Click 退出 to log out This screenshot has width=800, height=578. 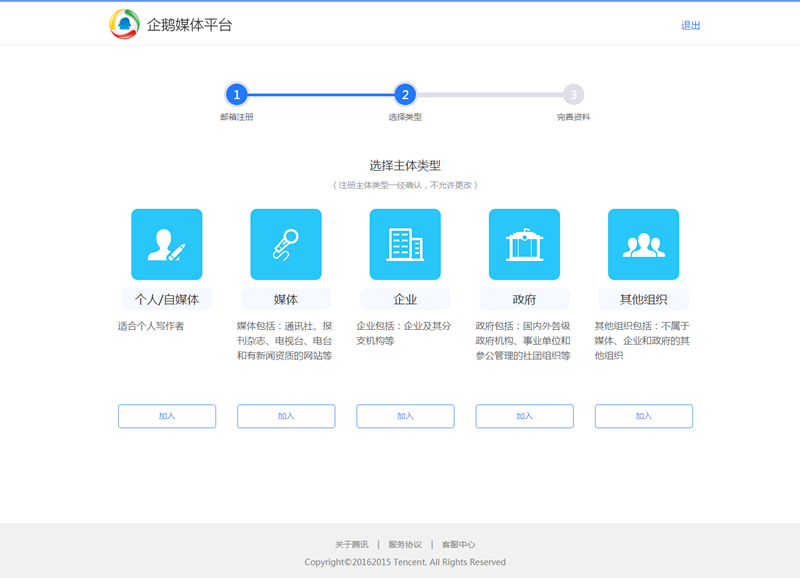click(x=690, y=24)
